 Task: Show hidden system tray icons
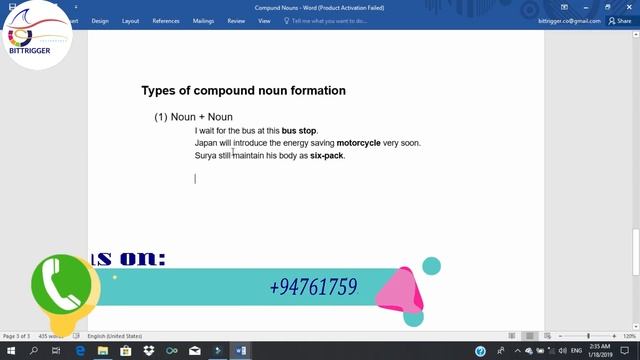pos(518,351)
